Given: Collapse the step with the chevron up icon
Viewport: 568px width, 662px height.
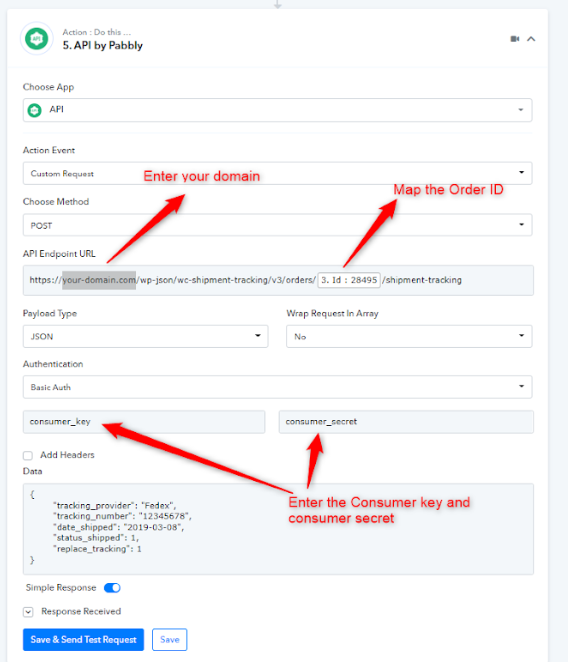Looking at the screenshot, I should click(531, 39).
